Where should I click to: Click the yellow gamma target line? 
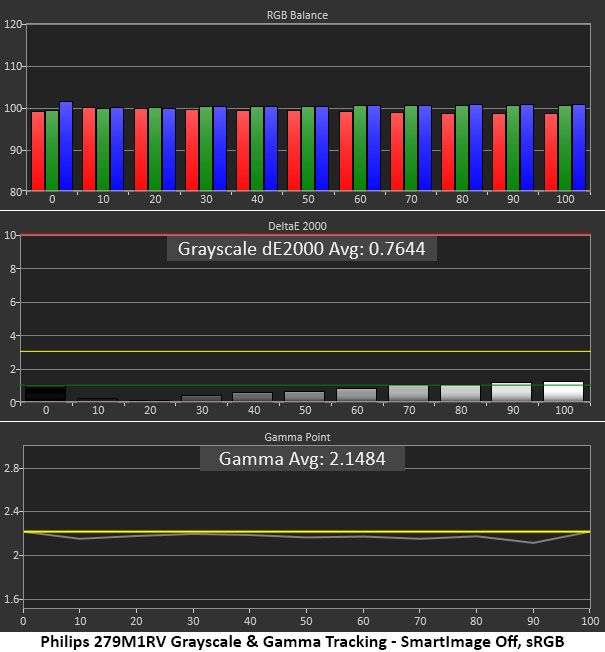coord(307,531)
